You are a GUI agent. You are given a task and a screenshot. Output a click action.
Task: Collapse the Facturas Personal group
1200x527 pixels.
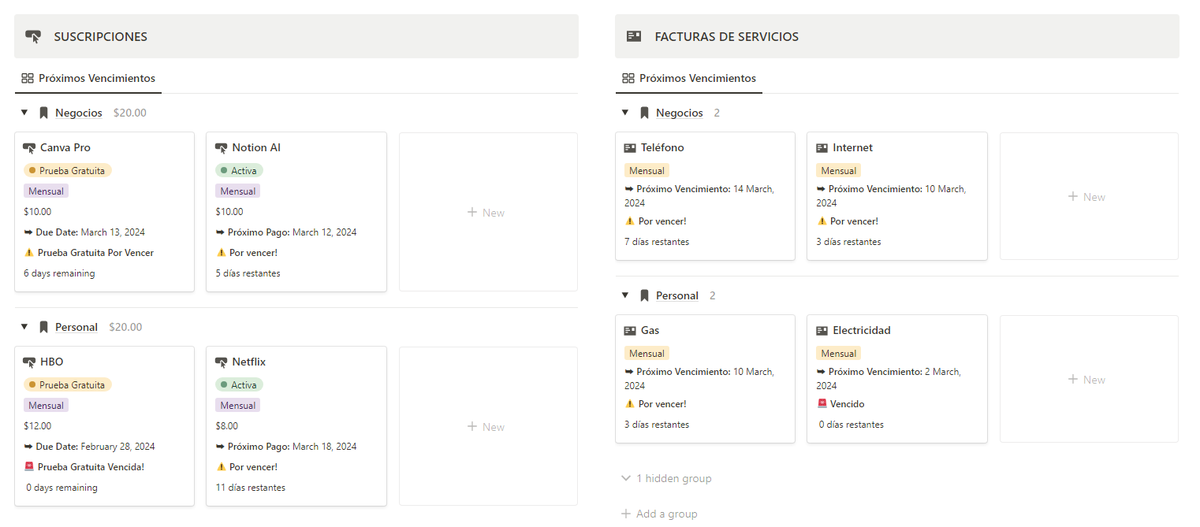tap(625, 296)
